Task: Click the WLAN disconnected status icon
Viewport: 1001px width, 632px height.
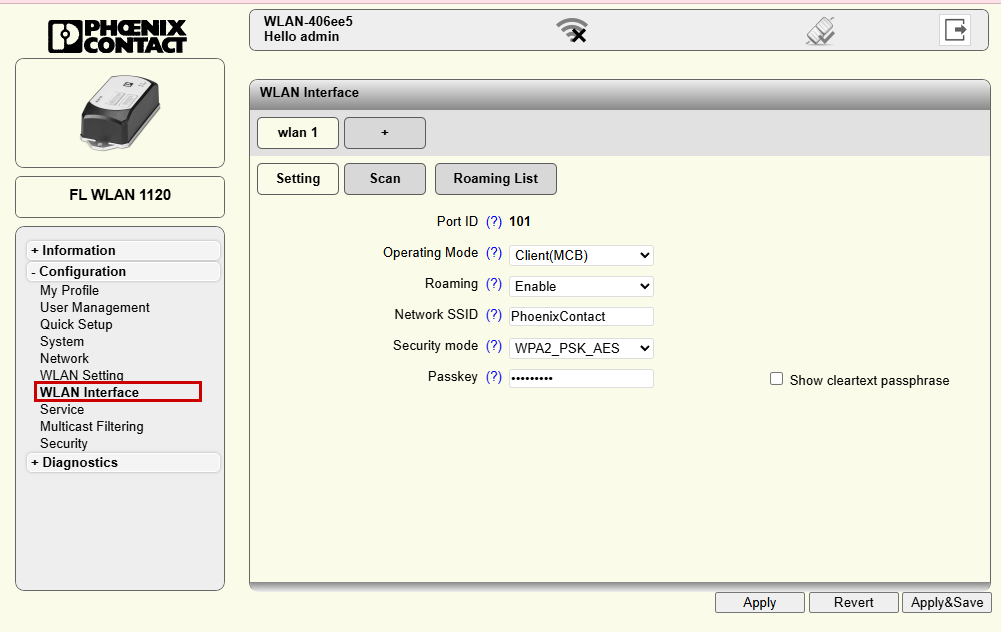Action: point(572,31)
